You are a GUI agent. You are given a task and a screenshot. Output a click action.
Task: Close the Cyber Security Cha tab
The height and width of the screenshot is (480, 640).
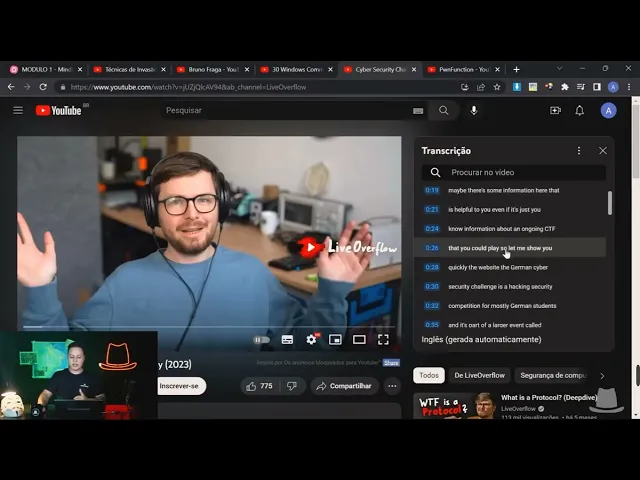[x=414, y=69]
